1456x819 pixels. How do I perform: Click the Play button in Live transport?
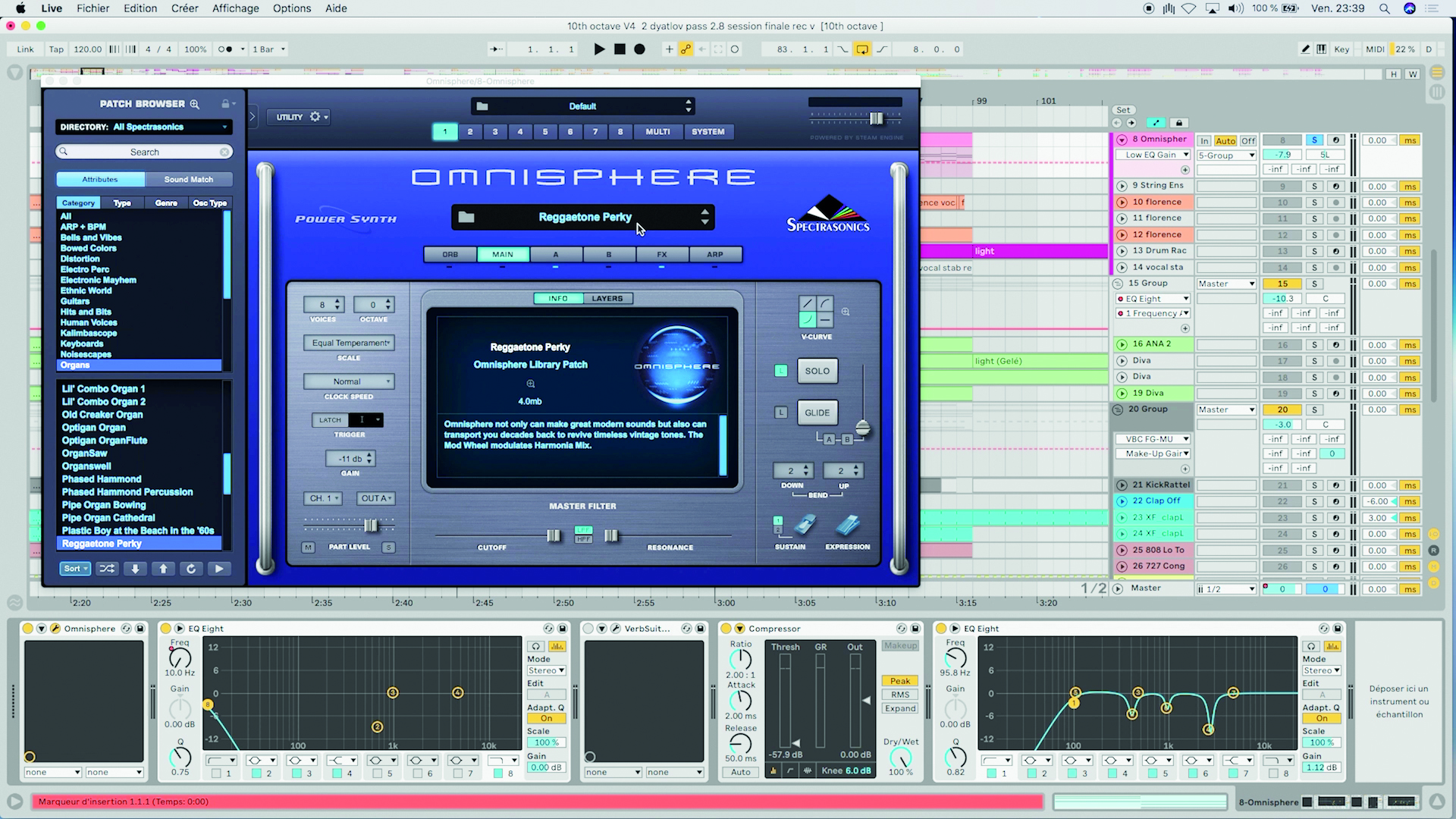pos(599,49)
